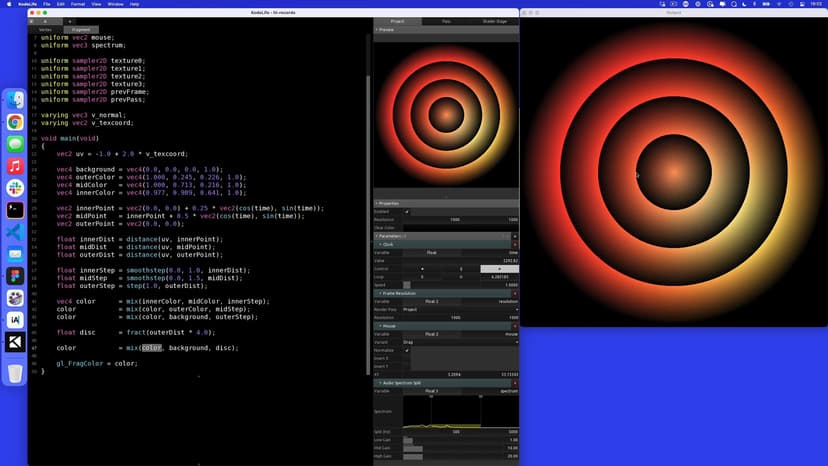Open Terminal from the dock

click(15, 209)
